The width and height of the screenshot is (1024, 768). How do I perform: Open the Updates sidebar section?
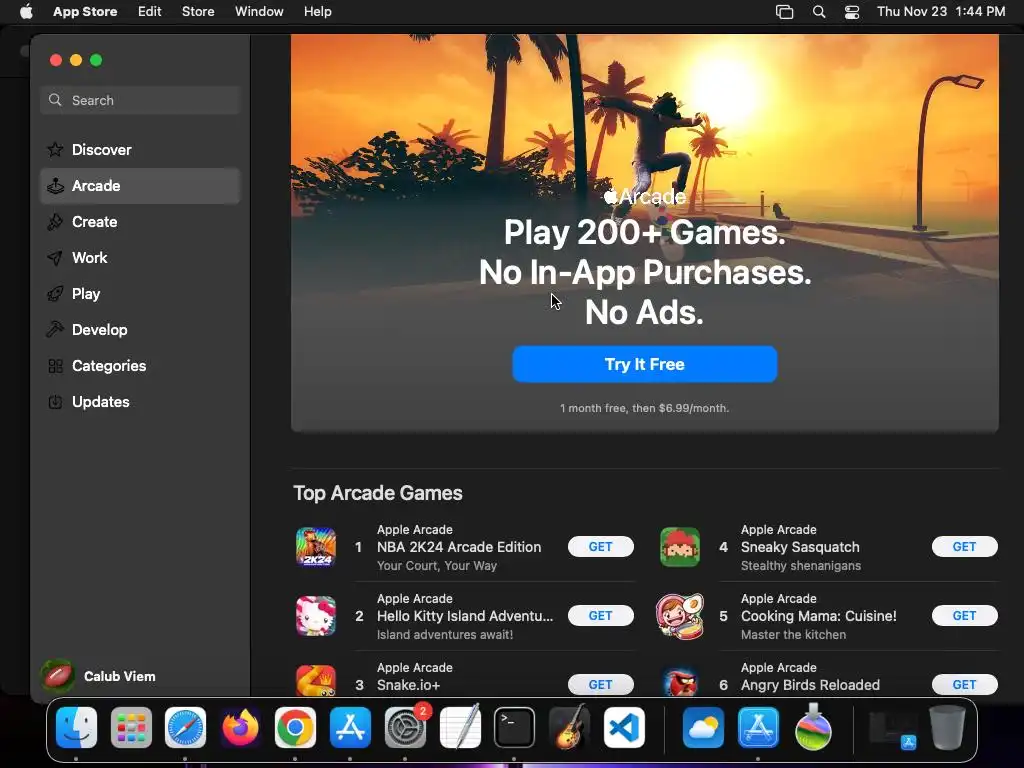click(140, 402)
